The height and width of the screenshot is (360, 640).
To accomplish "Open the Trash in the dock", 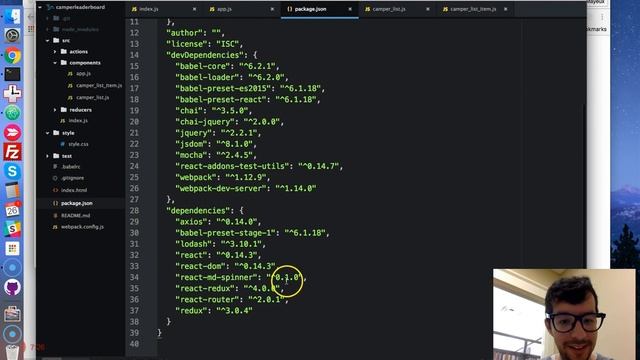I will pyautogui.click(x=12, y=353).
